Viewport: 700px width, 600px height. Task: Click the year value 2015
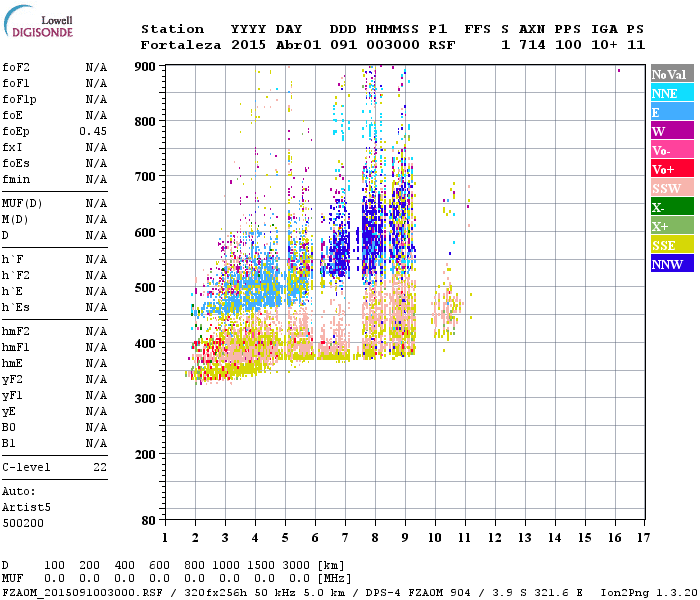(x=248, y=45)
